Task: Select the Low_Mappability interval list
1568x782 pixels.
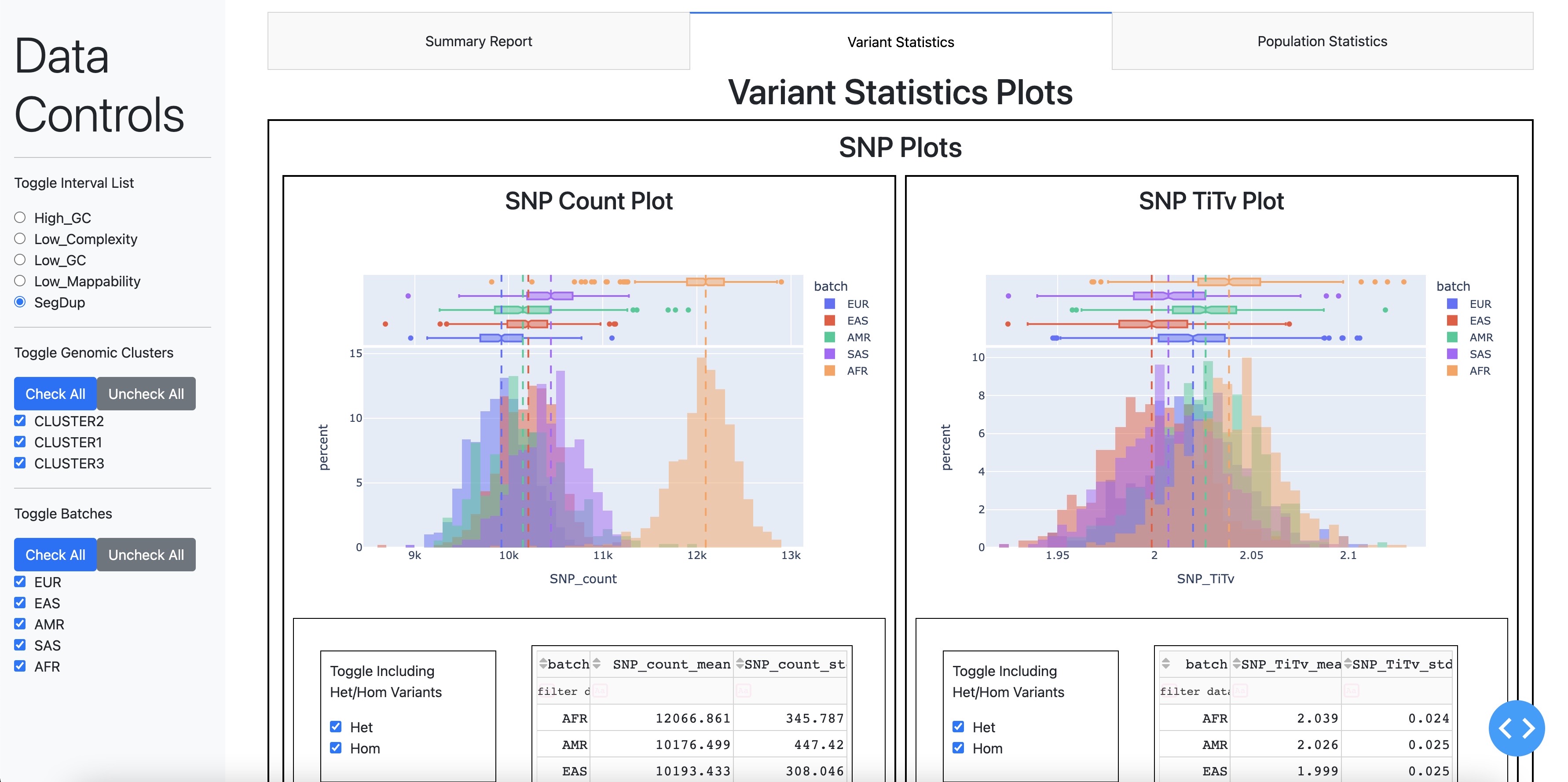Action: [20, 281]
